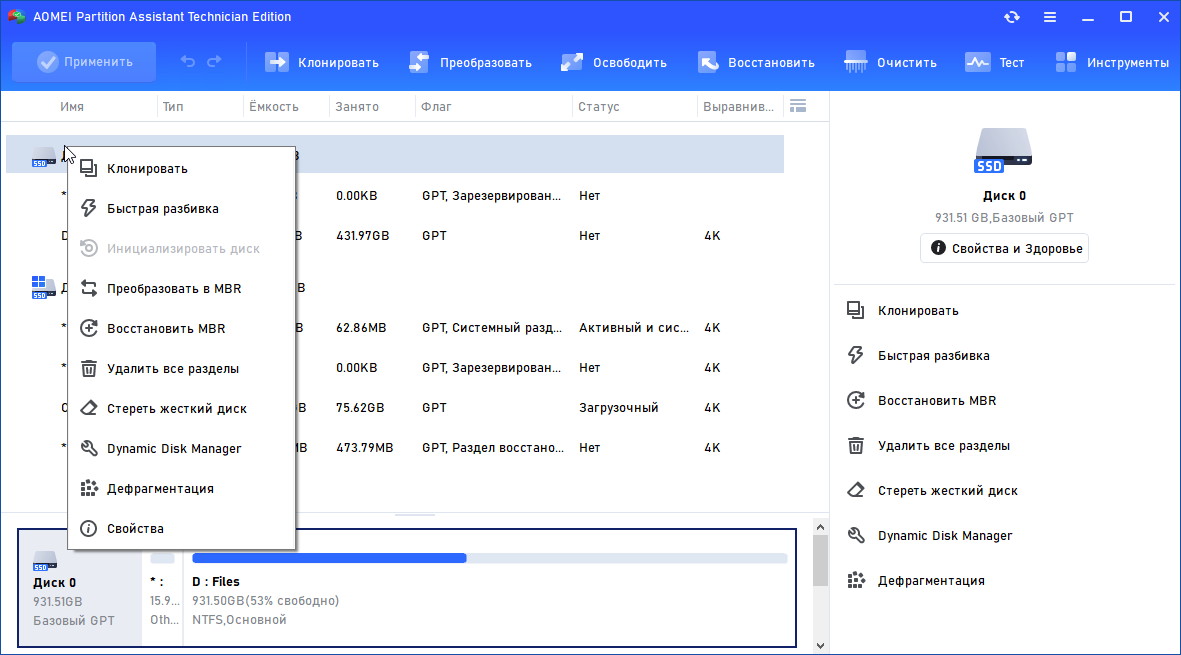Choose Преобразовать в MBR in context menu
The image size is (1181, 655).
tap(181, 288)
